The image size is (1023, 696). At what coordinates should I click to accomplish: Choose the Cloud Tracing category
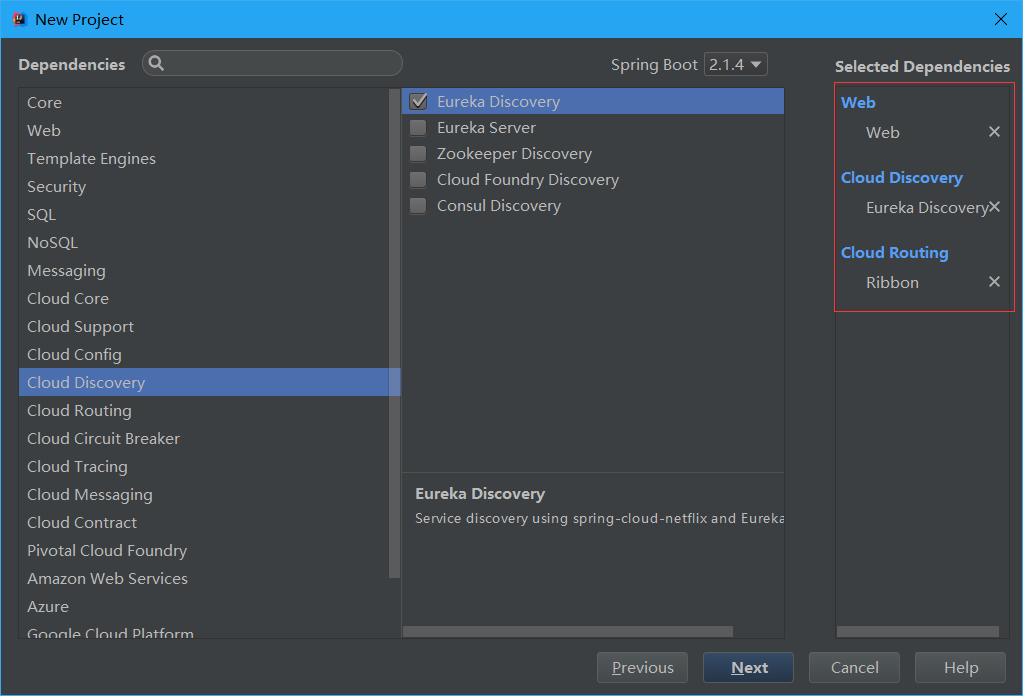(204, 466)
